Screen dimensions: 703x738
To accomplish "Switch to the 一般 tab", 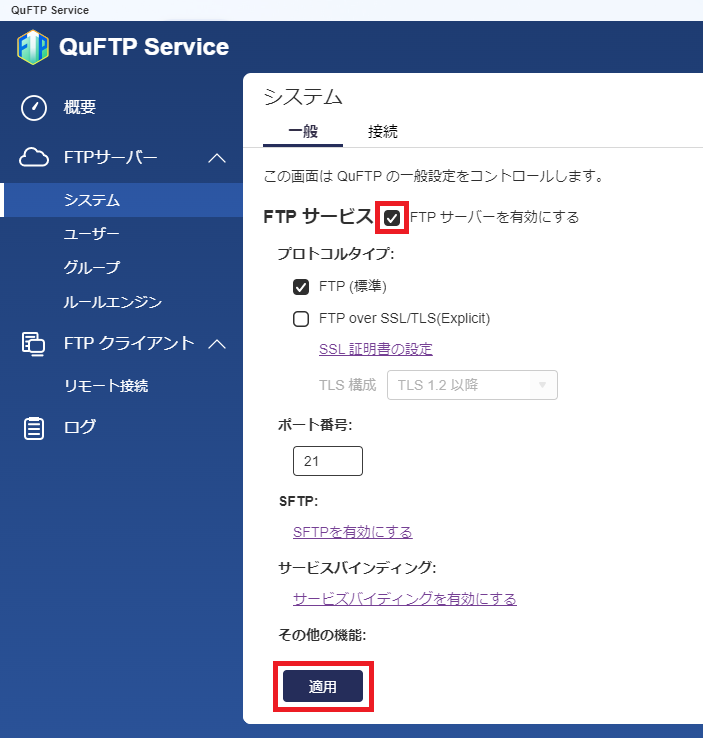I will tap(303, 131).
